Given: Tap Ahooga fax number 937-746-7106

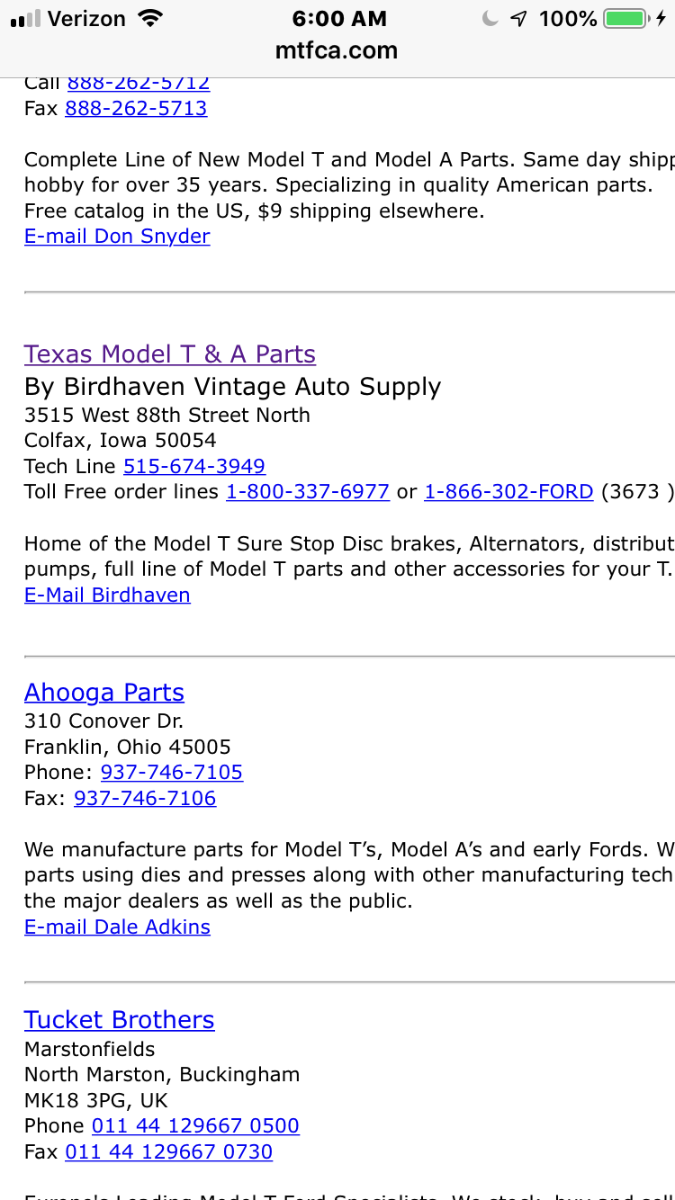Looking at the screenshot, I should [x=145, y=798].
